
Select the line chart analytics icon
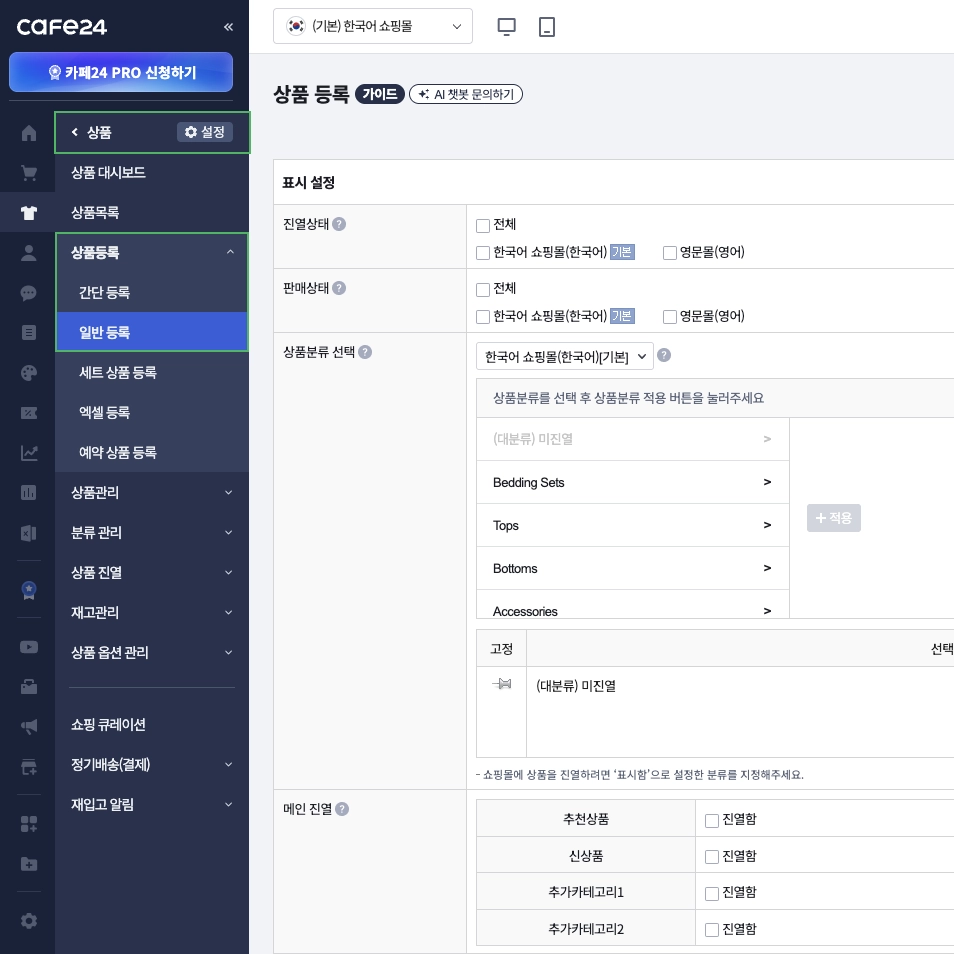29,453
